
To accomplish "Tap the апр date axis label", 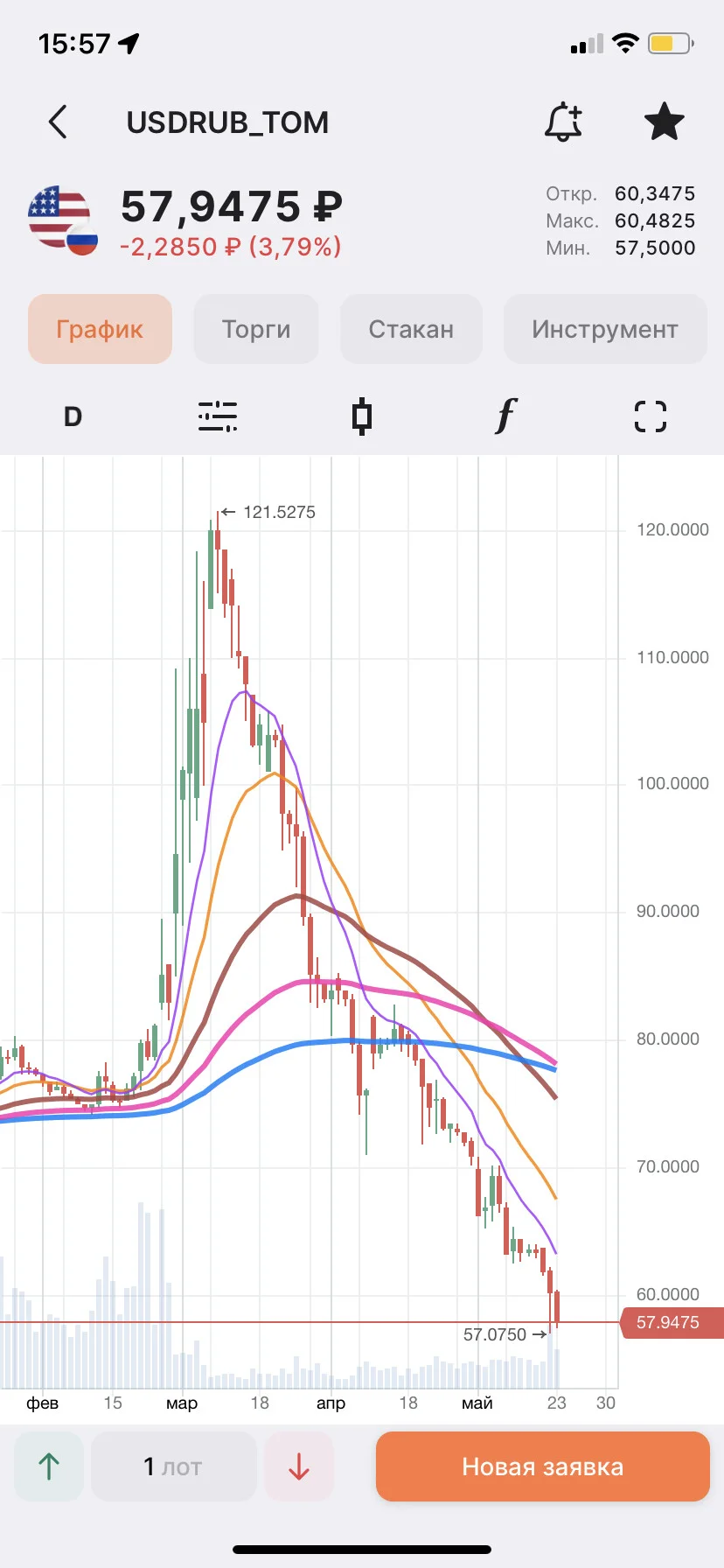I will coord(331,1403).
